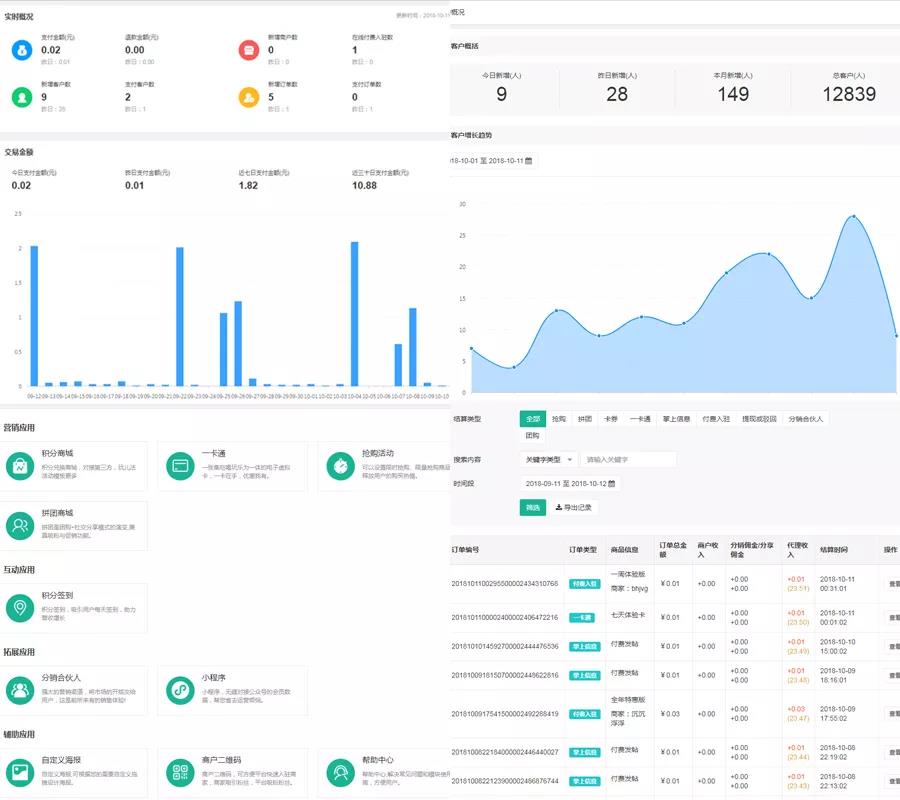This screenshot has width=900, height=800.
Task: Click the 一卡通 tag in order type column
Action: coord(581,618)
